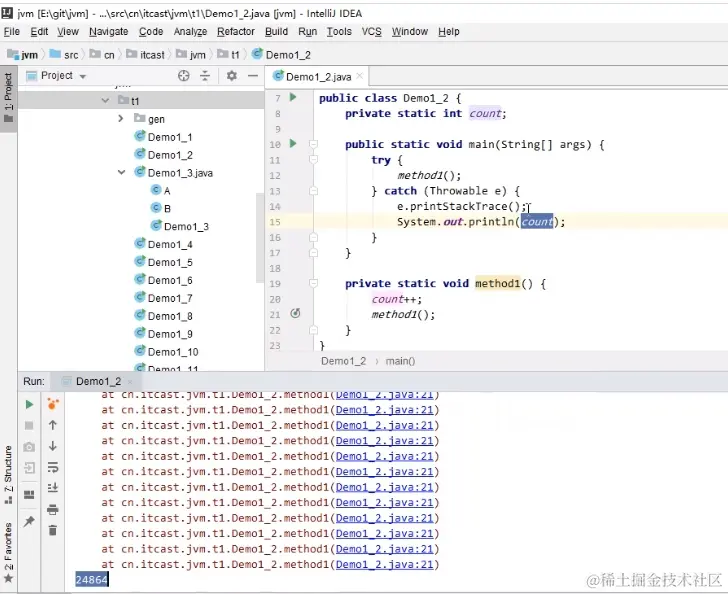Open the Z: Structure tool window tab
The image size is (728, 594).
(x=8, y=475)
